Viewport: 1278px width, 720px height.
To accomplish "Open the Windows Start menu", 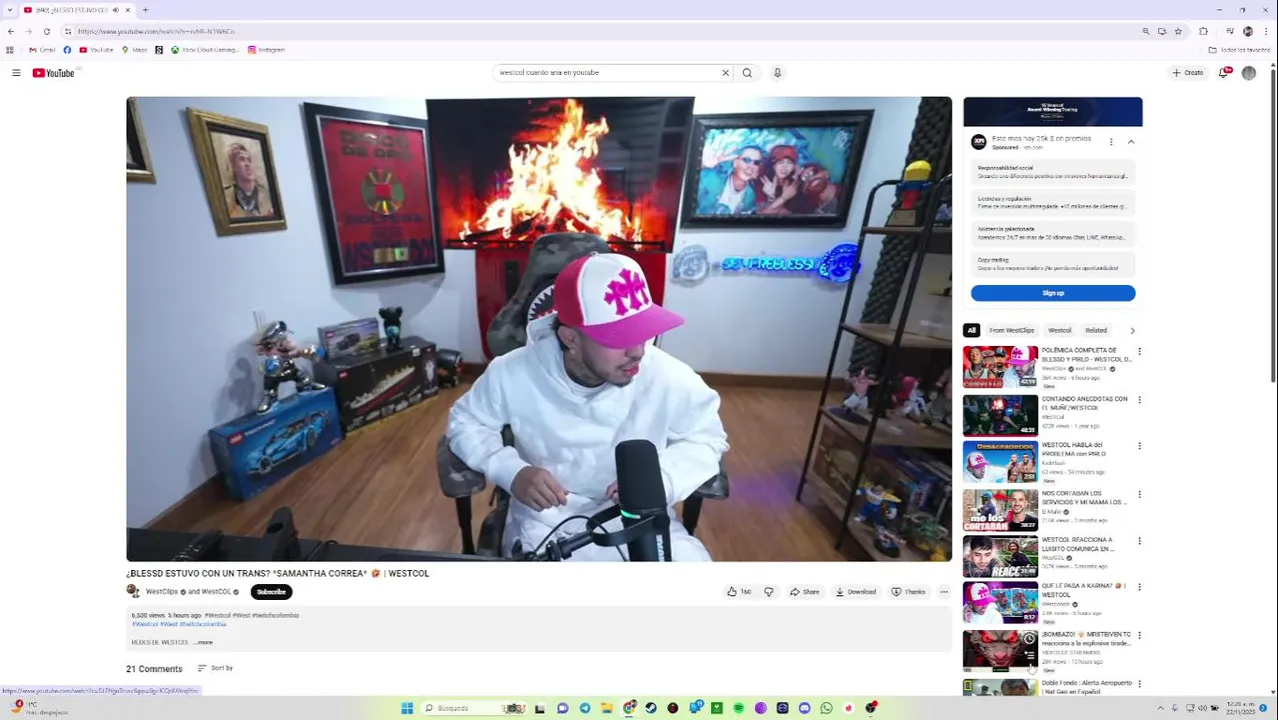I will (407, 708).
